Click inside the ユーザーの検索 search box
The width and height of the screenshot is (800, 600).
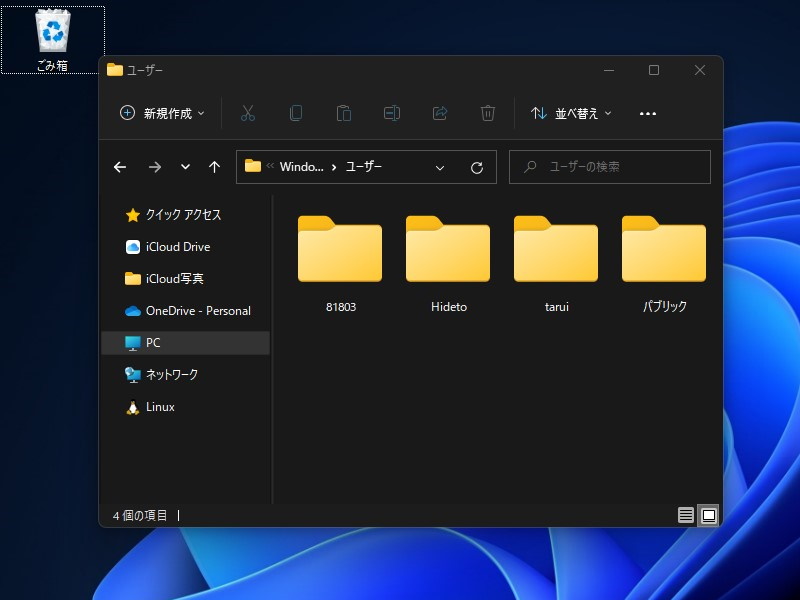pos(610,167)
